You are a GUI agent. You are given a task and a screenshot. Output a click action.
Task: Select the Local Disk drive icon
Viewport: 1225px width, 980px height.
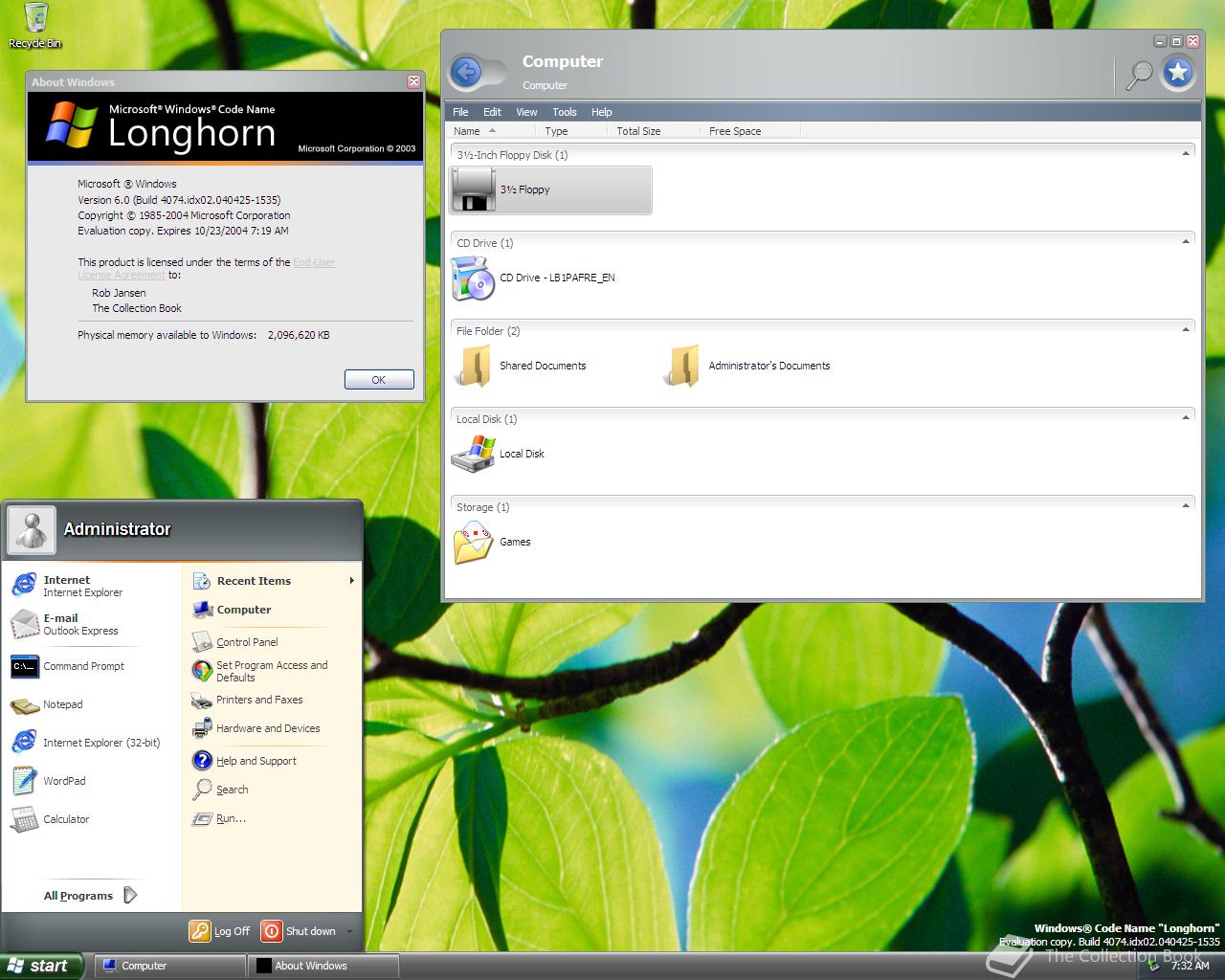coord(473,454)
